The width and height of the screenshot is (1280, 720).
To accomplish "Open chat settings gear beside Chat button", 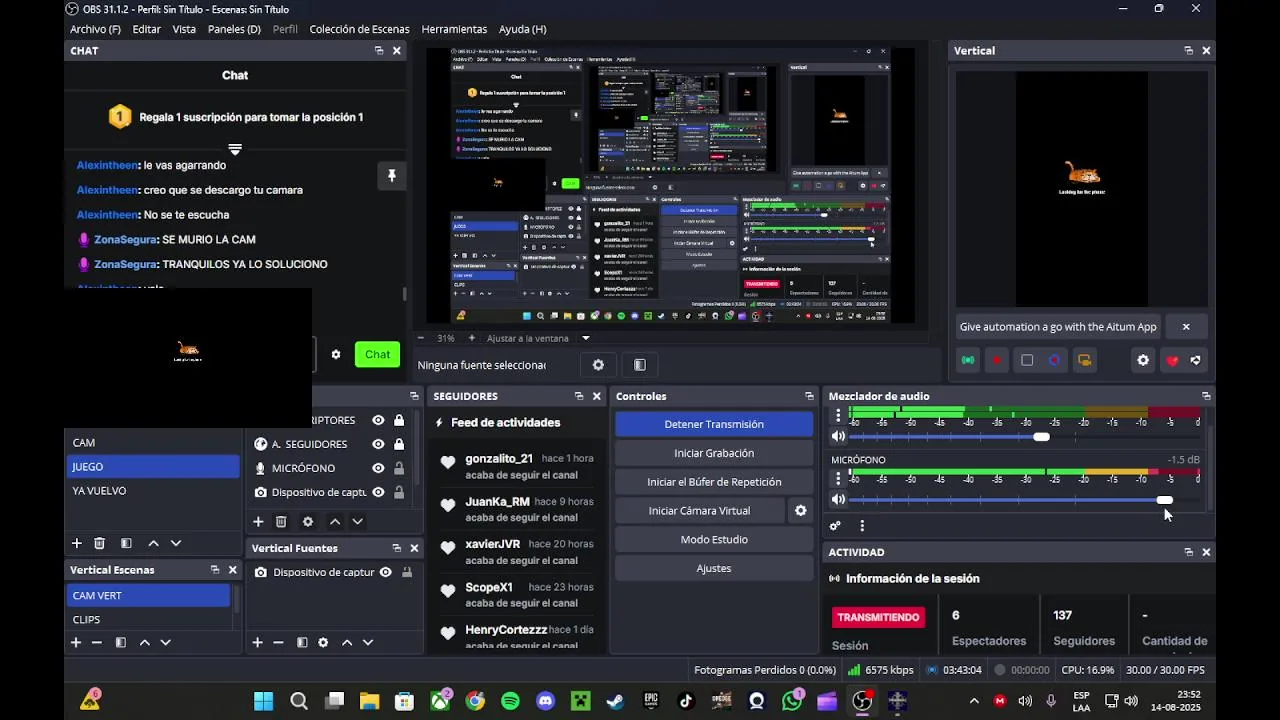I will (336, 354).
